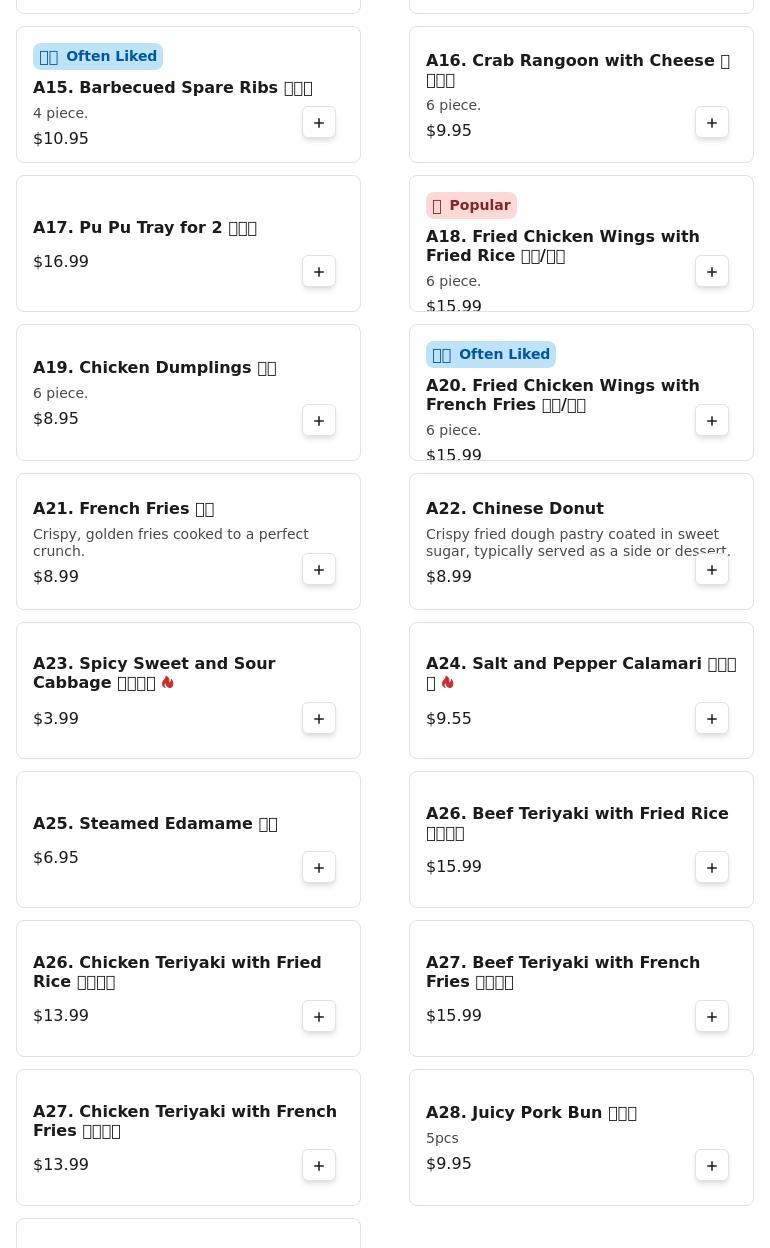Add A17 Pu Pu Tray for 2
Viewport: 770px width, 1248px height.
click(319, 272)
